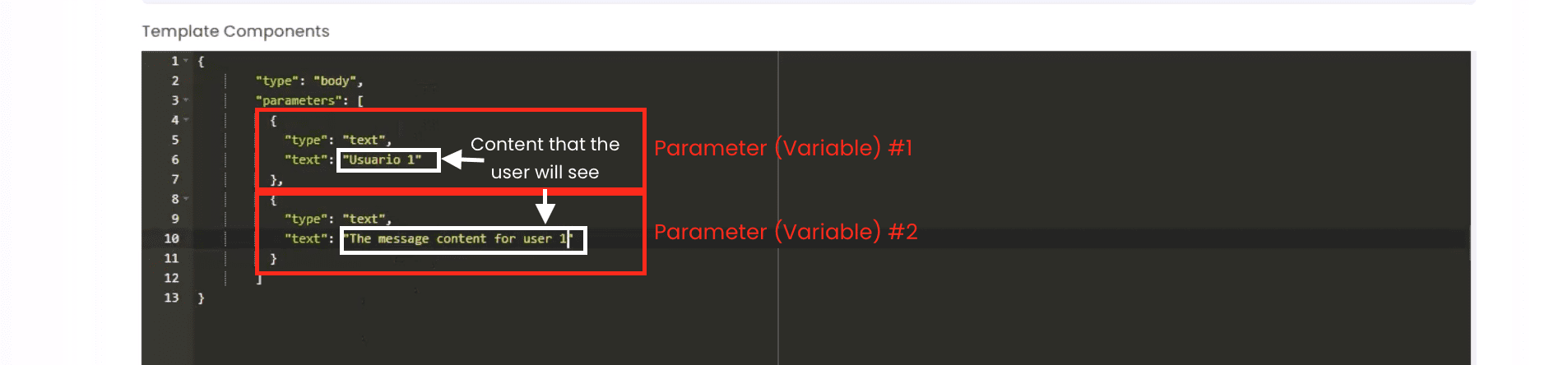This screenshot has height=365, width=1568.
Task: Fold the first parameter object on line 4
Action: coord(186,120)
